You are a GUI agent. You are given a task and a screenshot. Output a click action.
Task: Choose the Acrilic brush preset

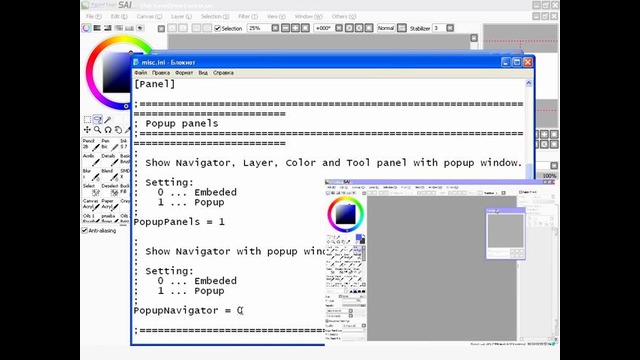coord(91,160)
